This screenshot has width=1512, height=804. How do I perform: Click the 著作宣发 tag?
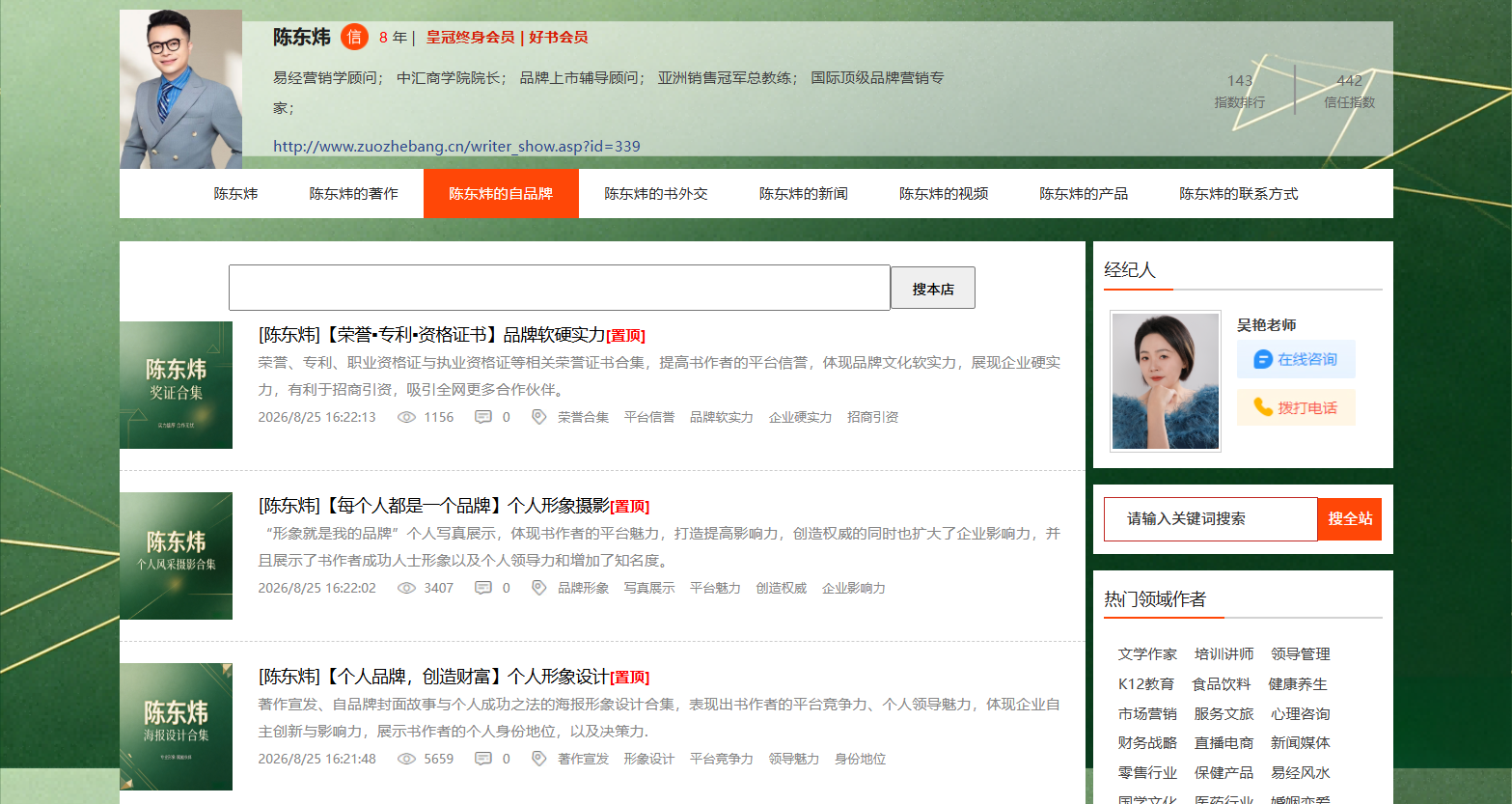[x=583, y=759]
